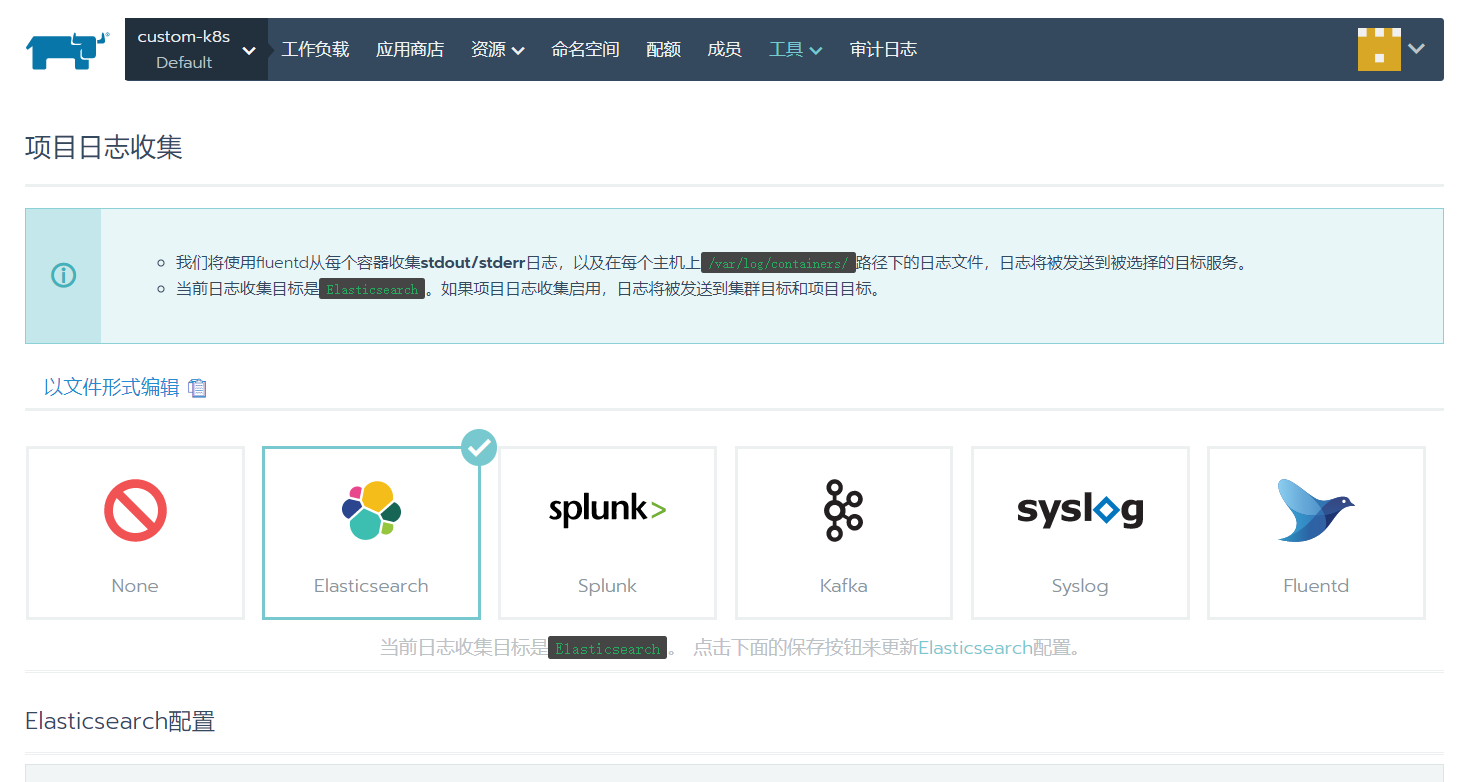Viewport: 1466px width, 782px height.
Task: Click the 项目日志收集 page heading
Action: pos(104,148)
